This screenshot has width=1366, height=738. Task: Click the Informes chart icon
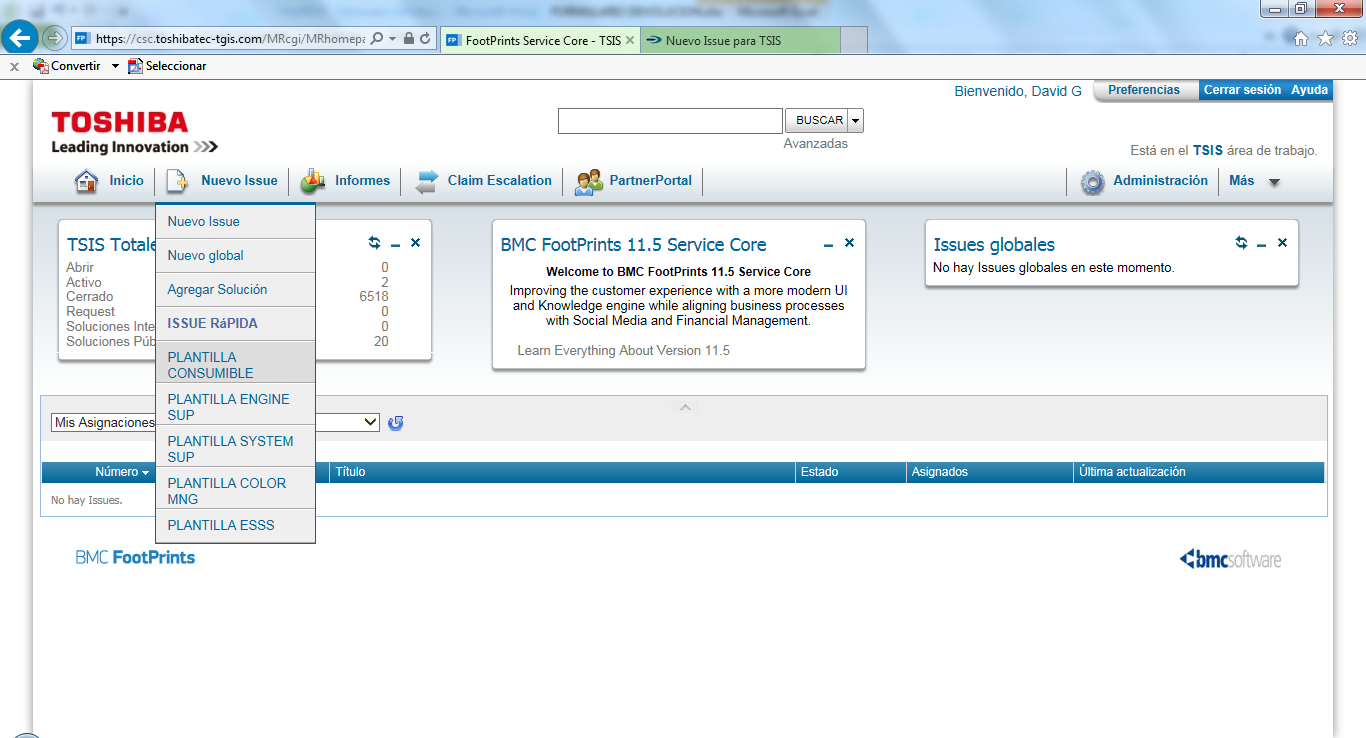pos(313,182)
